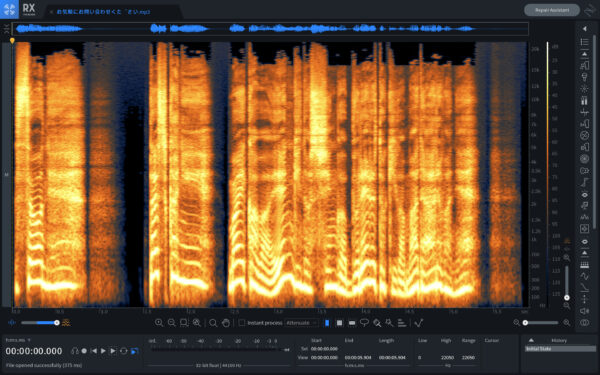Open the light bulb module icon
The width and height of the screenshot is (600, 375).
click(584, 77)
